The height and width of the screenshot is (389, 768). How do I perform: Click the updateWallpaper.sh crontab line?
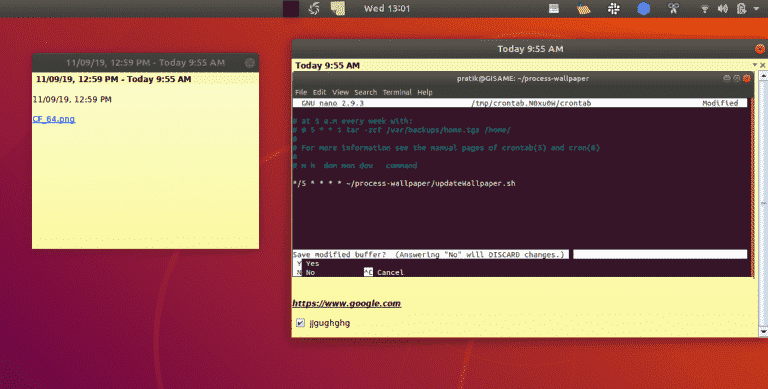click(404, 184)
